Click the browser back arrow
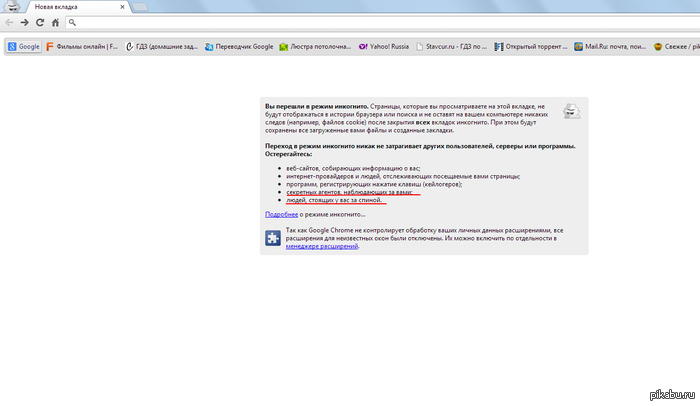The width and height of the screenshot is (700, 406). click(x=10, y=22)
